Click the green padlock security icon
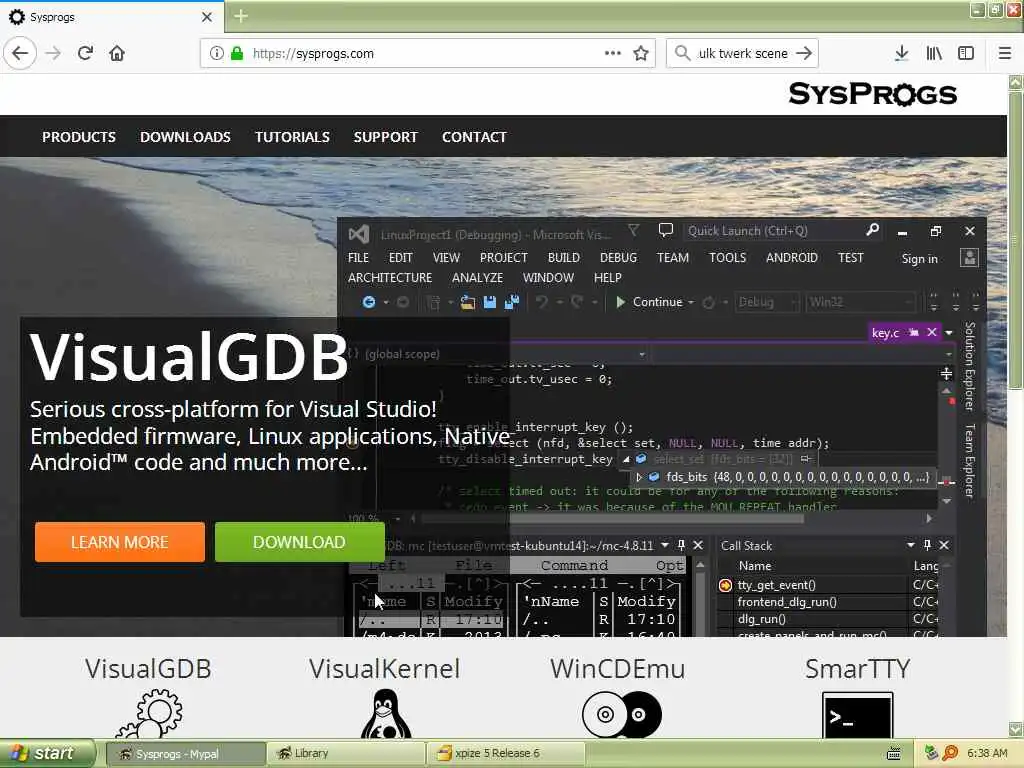Viewport: 1024px width, 768px height. coord(236,53)
